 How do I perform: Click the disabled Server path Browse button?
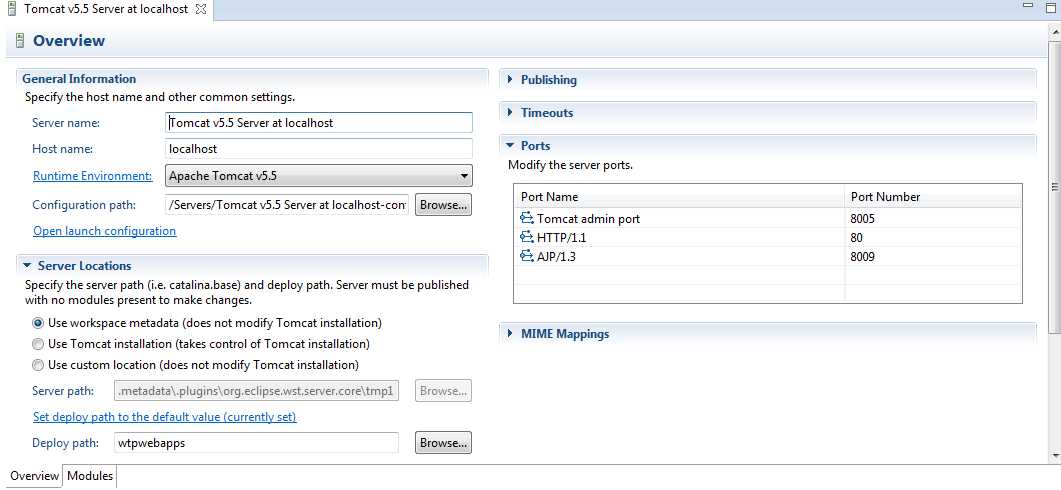[x=443, y=391]
